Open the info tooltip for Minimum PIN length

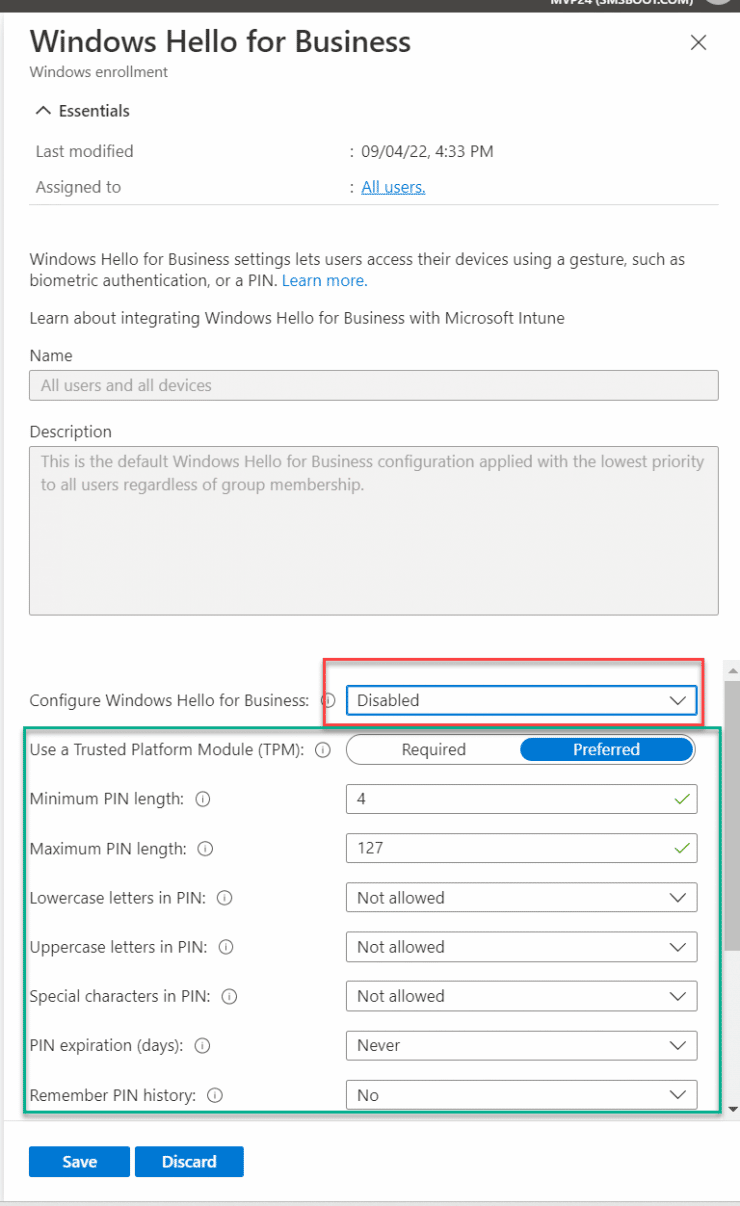(203, 798)
